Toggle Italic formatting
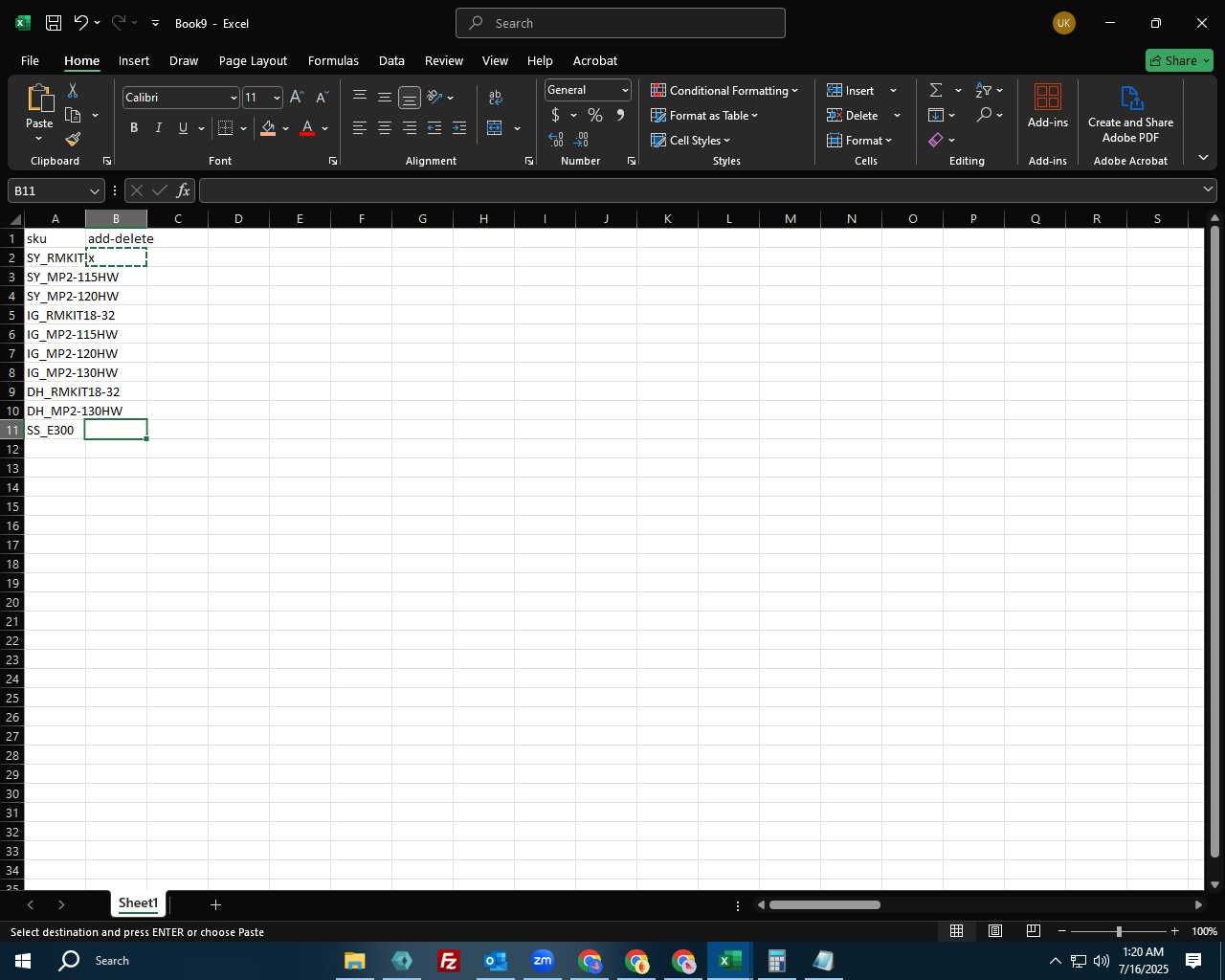The height and width of the screenshot is (980, 1225). point(158,128)
